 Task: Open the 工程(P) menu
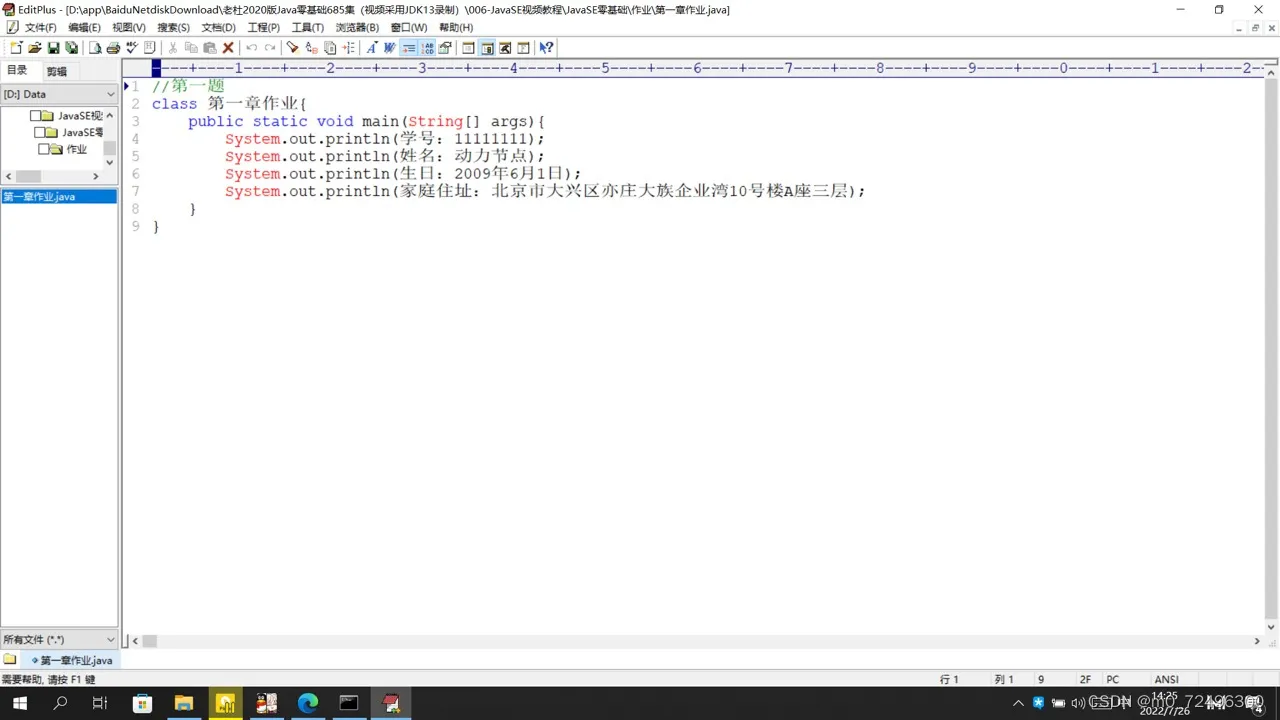click(x=263, y=27)
